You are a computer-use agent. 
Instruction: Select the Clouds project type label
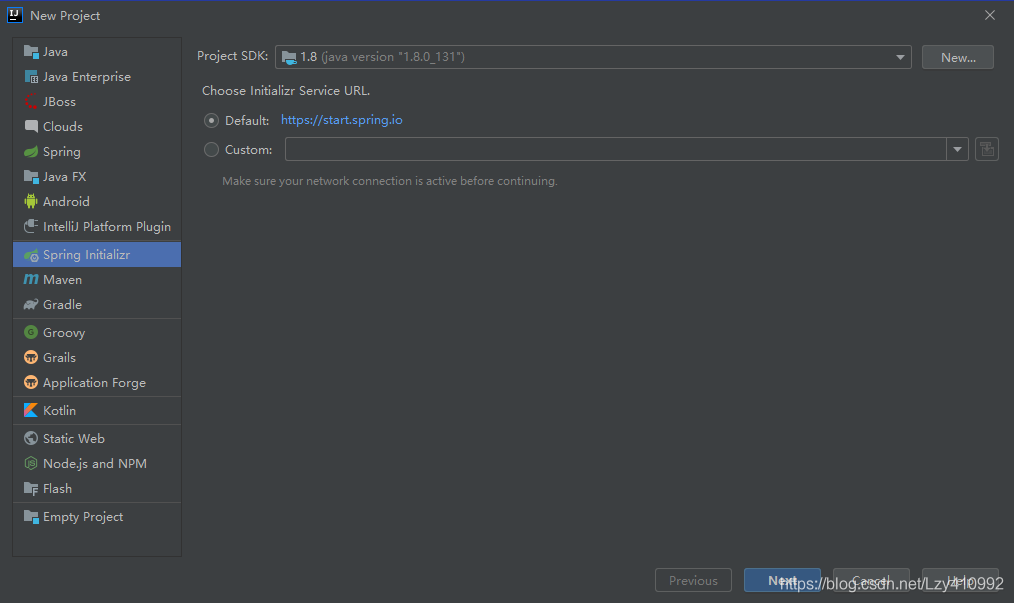63,127
